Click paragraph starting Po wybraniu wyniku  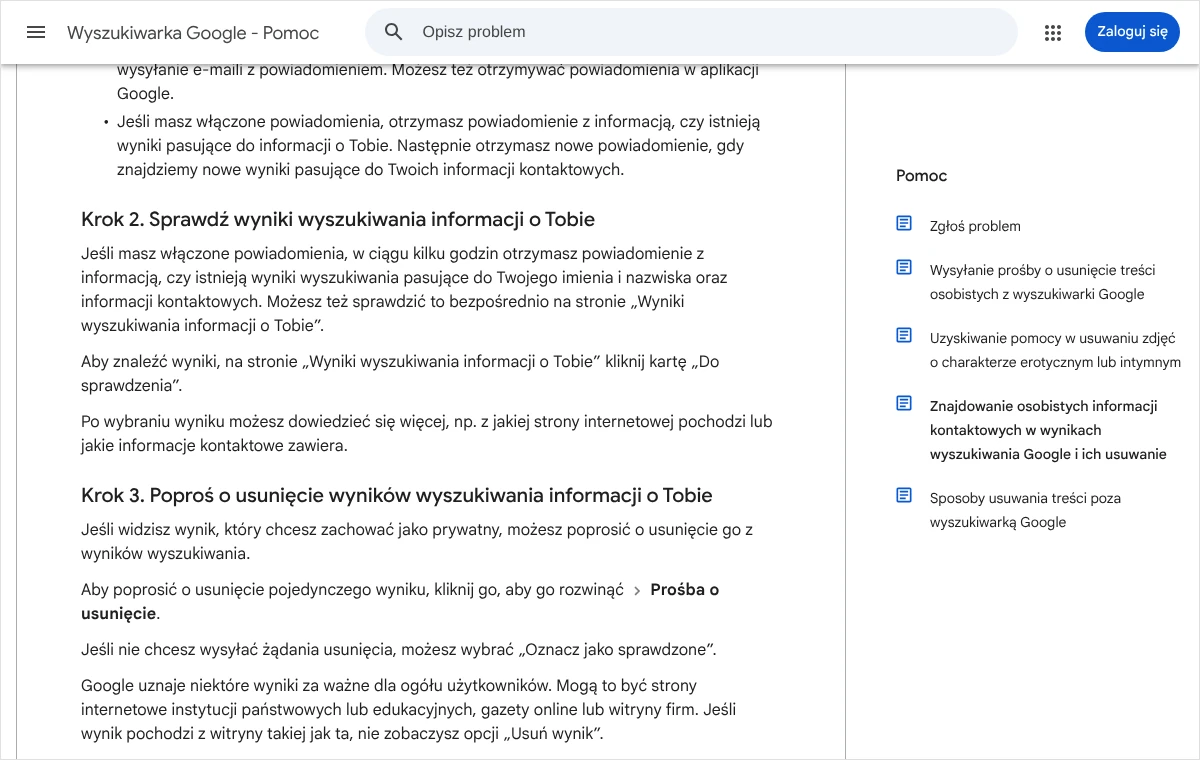point(427,434)
